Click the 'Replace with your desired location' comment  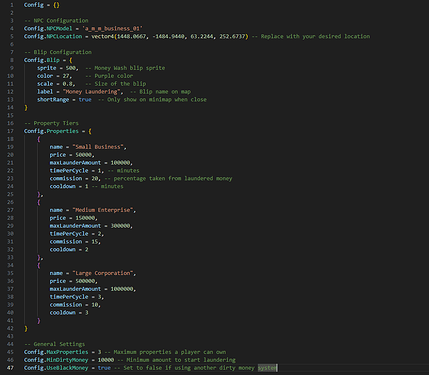[315, 36]
